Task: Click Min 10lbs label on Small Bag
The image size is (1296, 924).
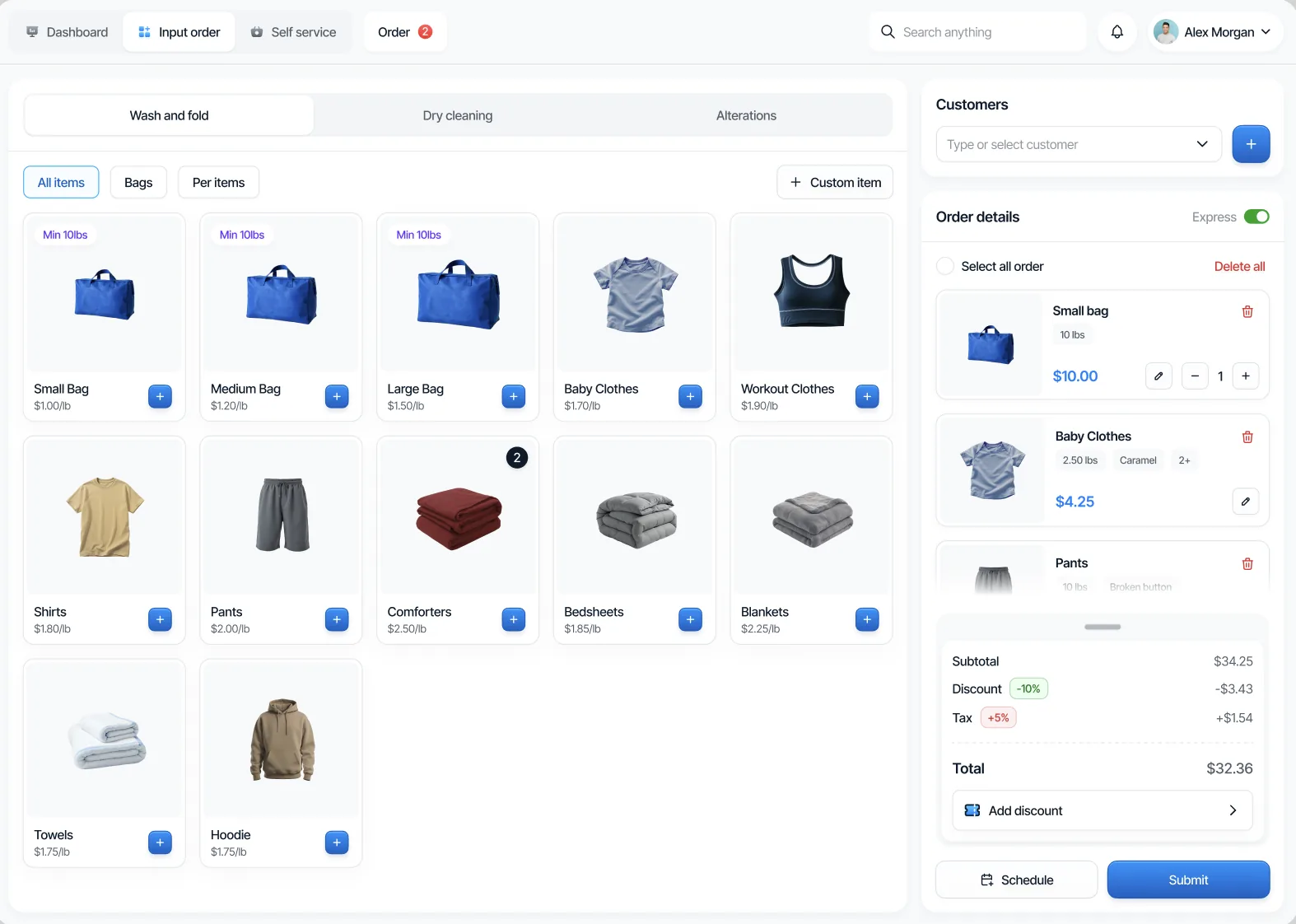Action: pyautogui.click(x=65, y=235)
